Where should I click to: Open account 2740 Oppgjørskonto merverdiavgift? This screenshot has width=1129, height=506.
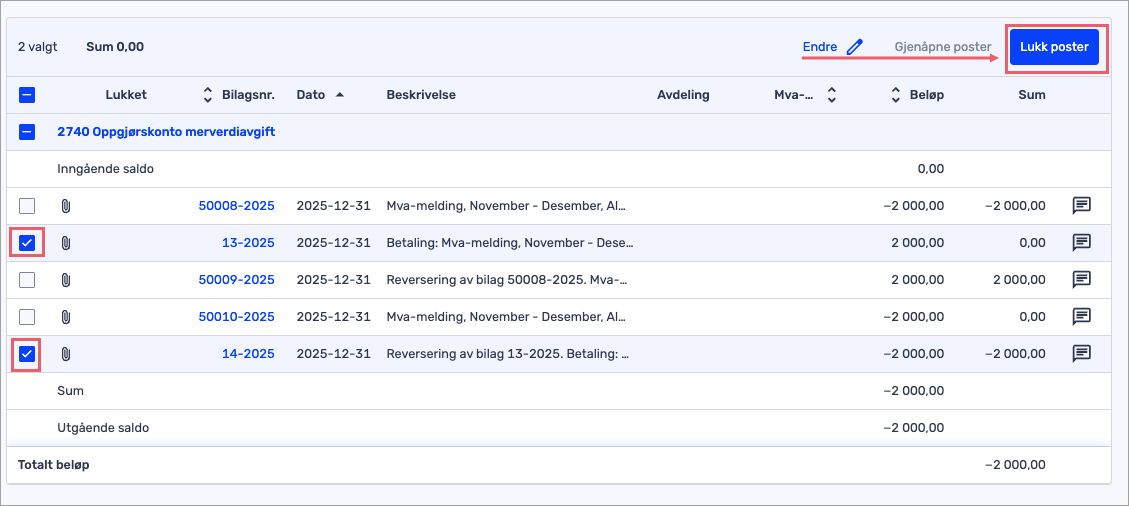click(166, 132)
